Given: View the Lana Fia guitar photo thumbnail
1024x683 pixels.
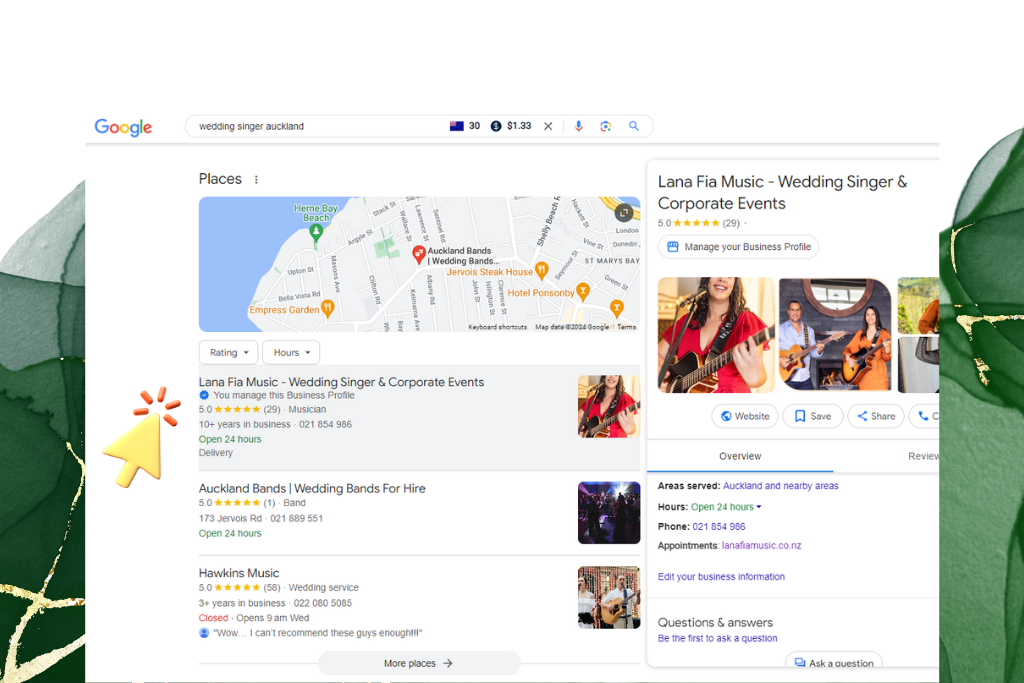Looking at the screenshot, I should pos(715,334).
